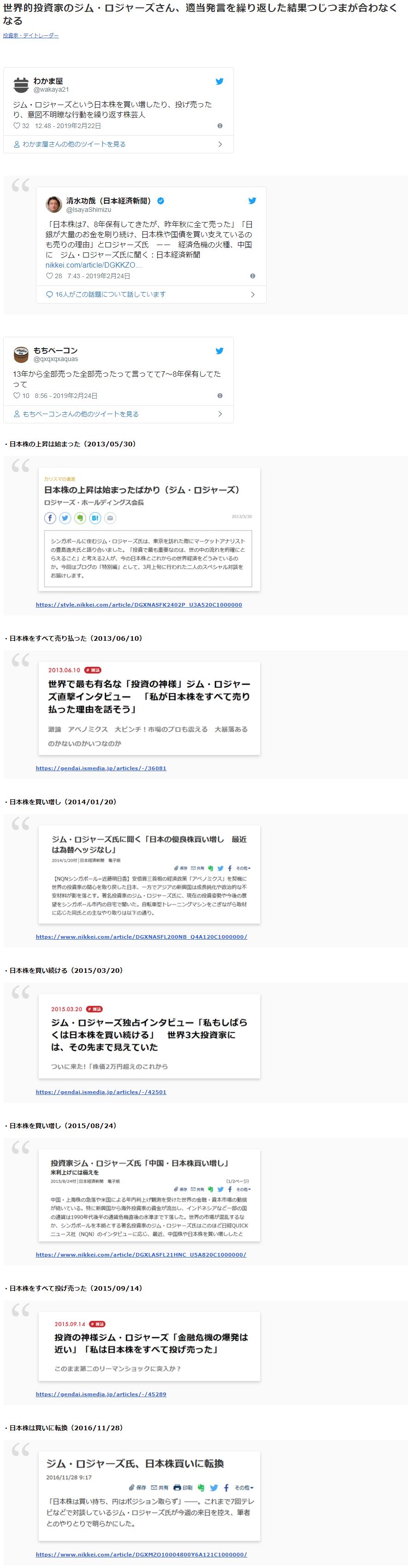Click 共有 icon in 2016/11/28 article
The image size is (410, 1568).
coord(160,1488)
